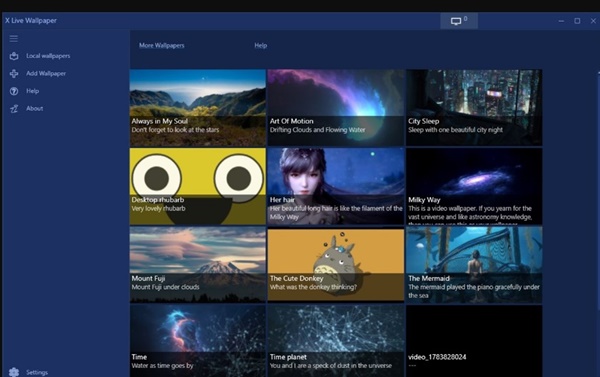Choose the Milky Way wallpaper
The height and width of the screenshot is (377, 600).
(474, 186)
